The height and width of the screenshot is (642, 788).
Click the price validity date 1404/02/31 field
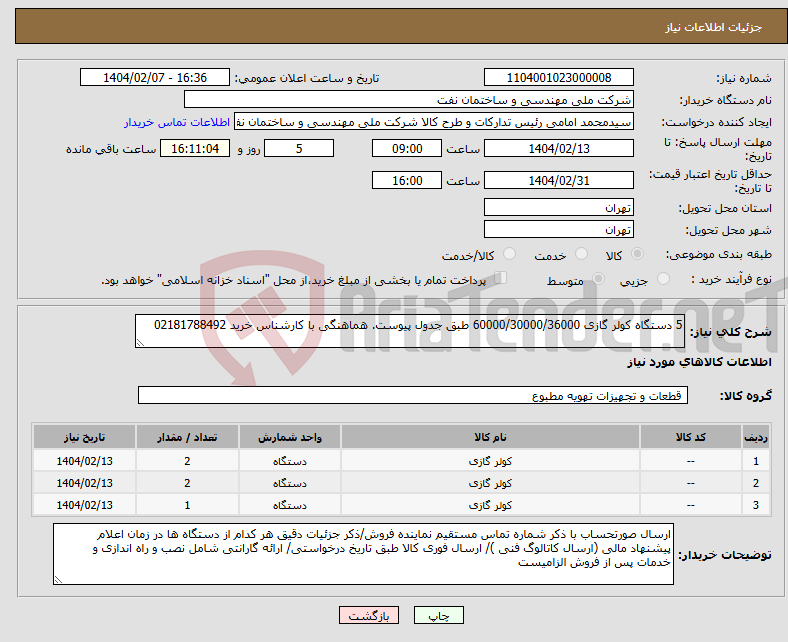pos(559,180)
